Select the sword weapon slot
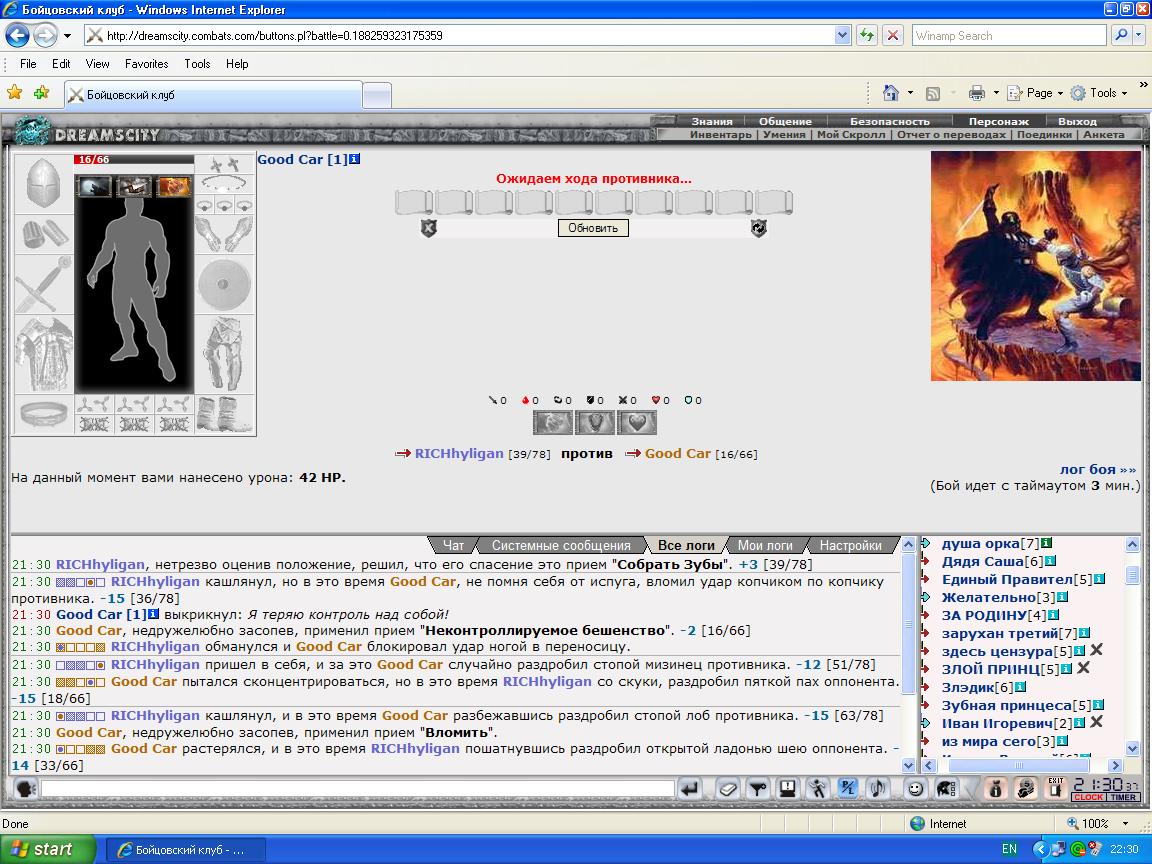Viewport: 1152px width, 864px height. pos(43,284)
